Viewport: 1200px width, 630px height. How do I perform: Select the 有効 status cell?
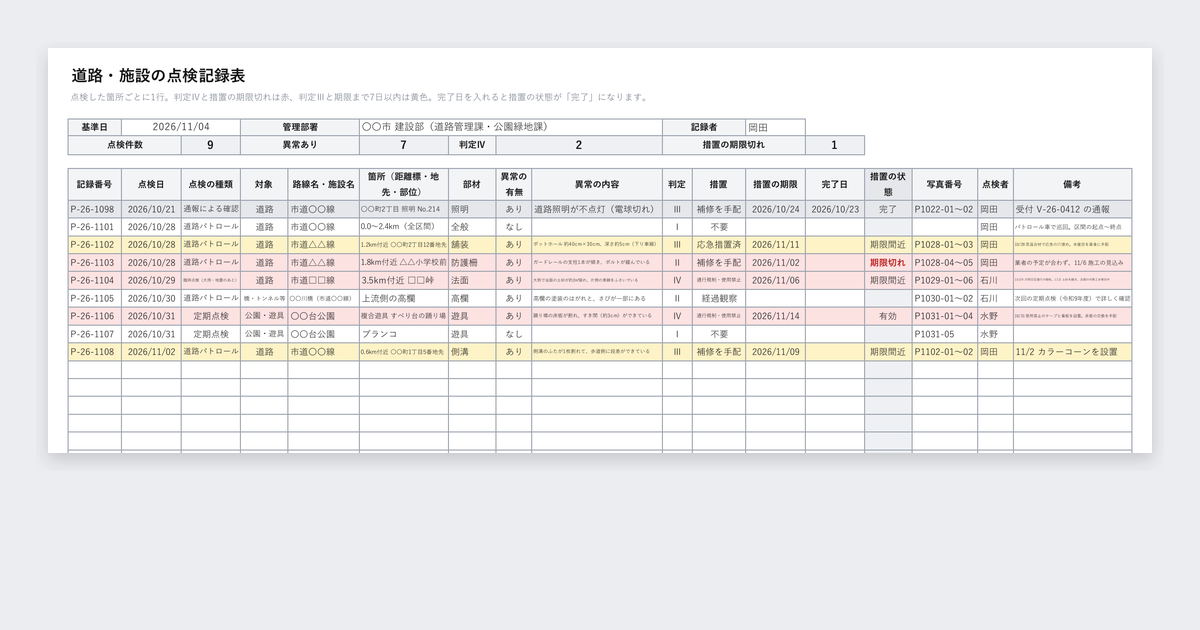pos(888,316)
